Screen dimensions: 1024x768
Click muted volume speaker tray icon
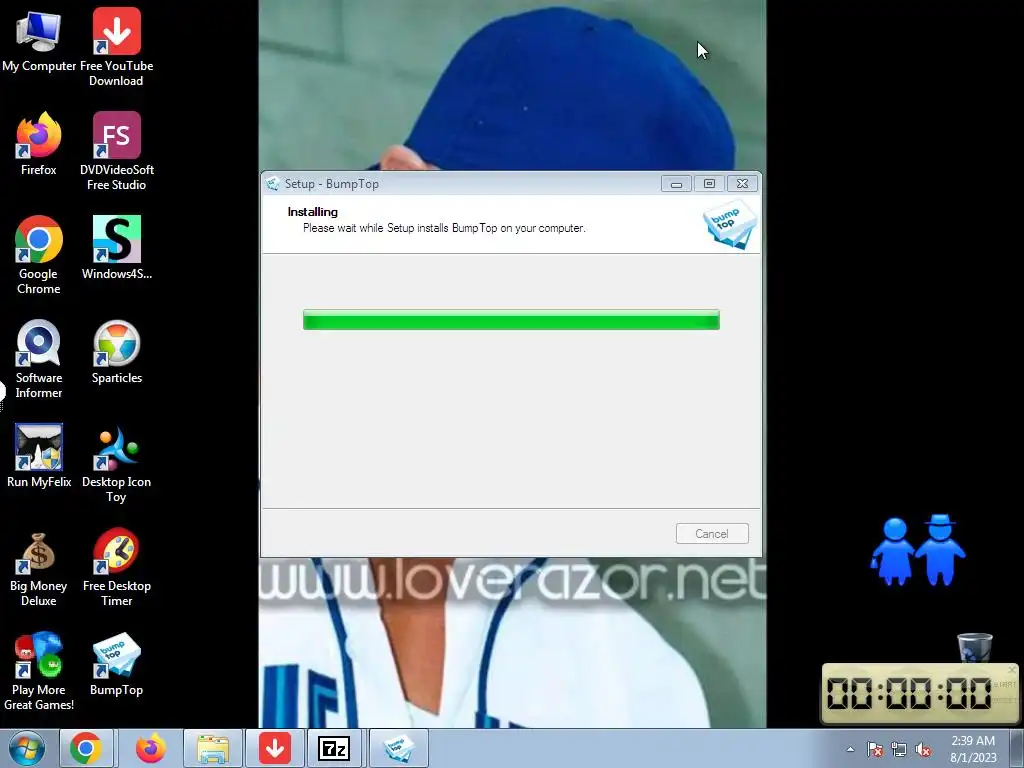tap(923, 749)
